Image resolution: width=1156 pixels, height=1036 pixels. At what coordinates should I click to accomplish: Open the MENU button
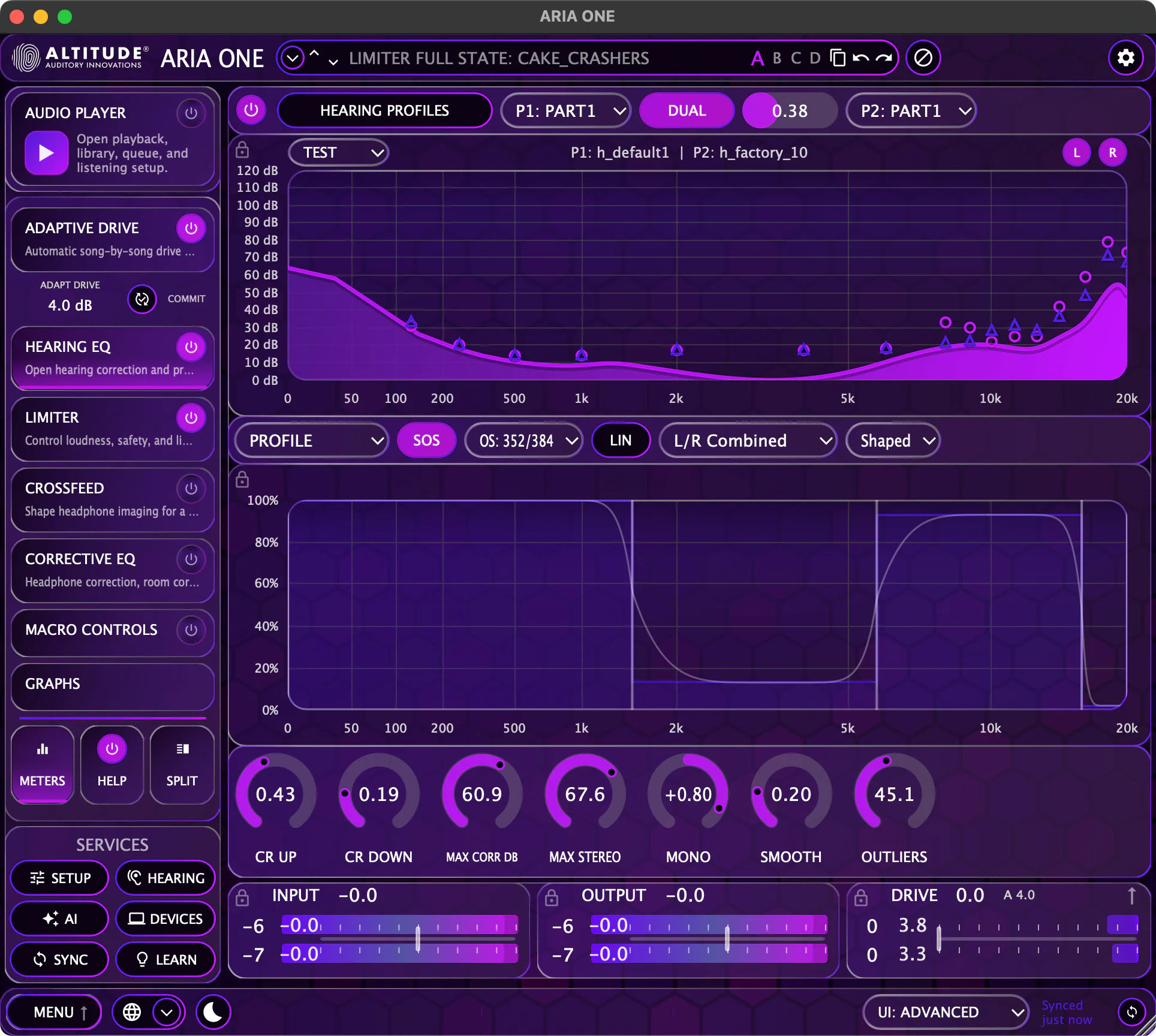tap(54, 1012)
